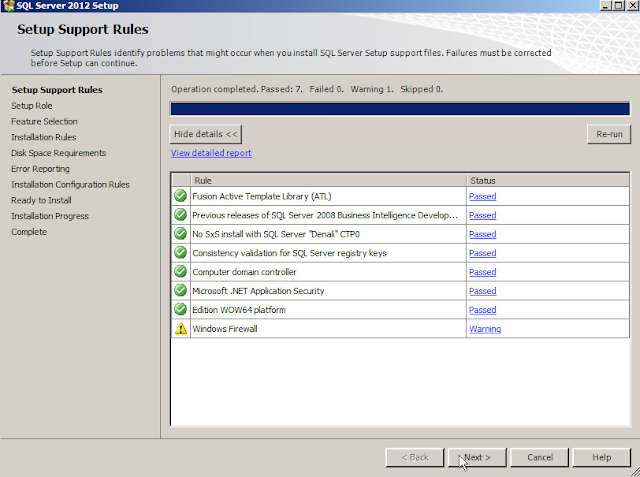Click the disabled Back button

[415, 457]
